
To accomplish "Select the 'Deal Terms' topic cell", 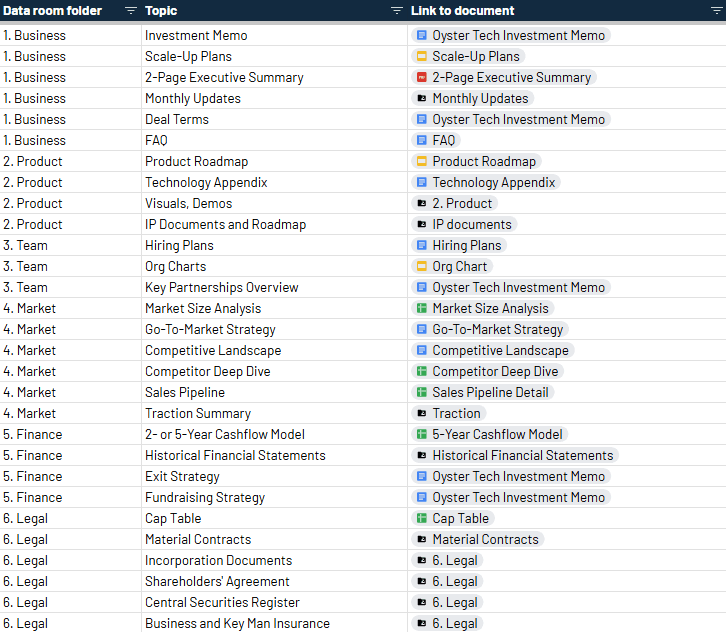I will (274, 119).
